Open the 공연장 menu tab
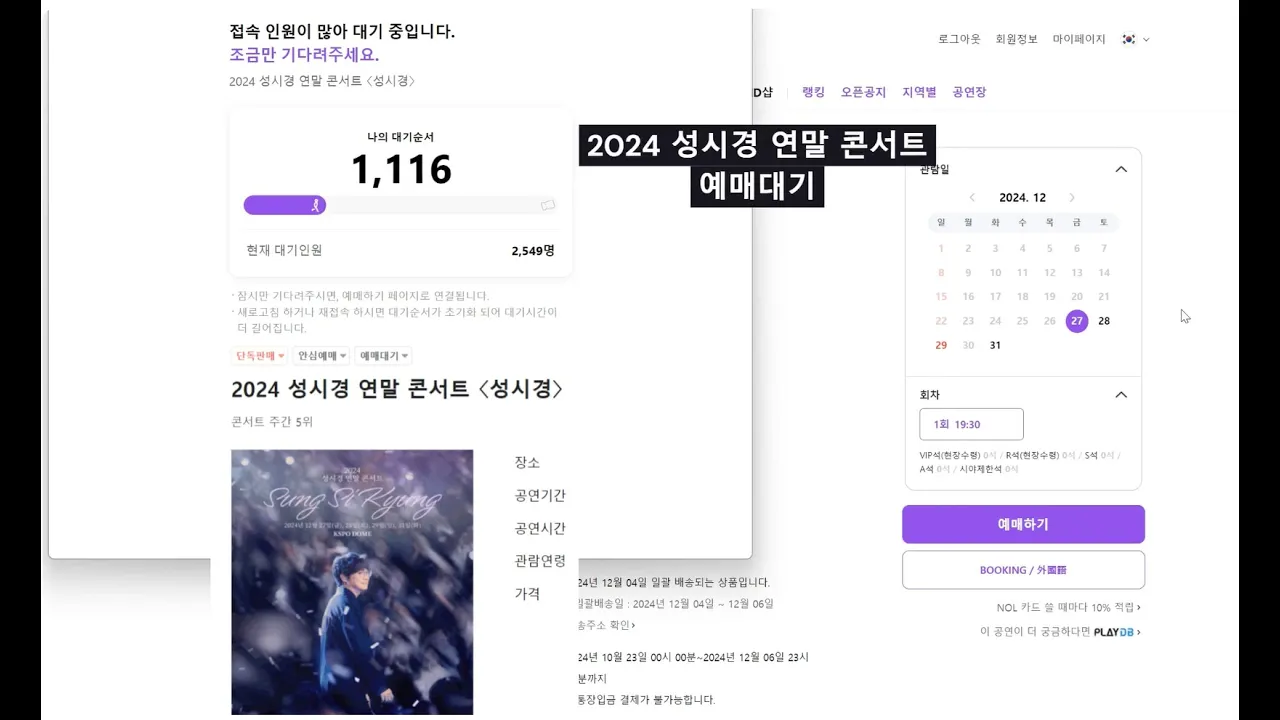1280x720 pixels. coord(969,92)
